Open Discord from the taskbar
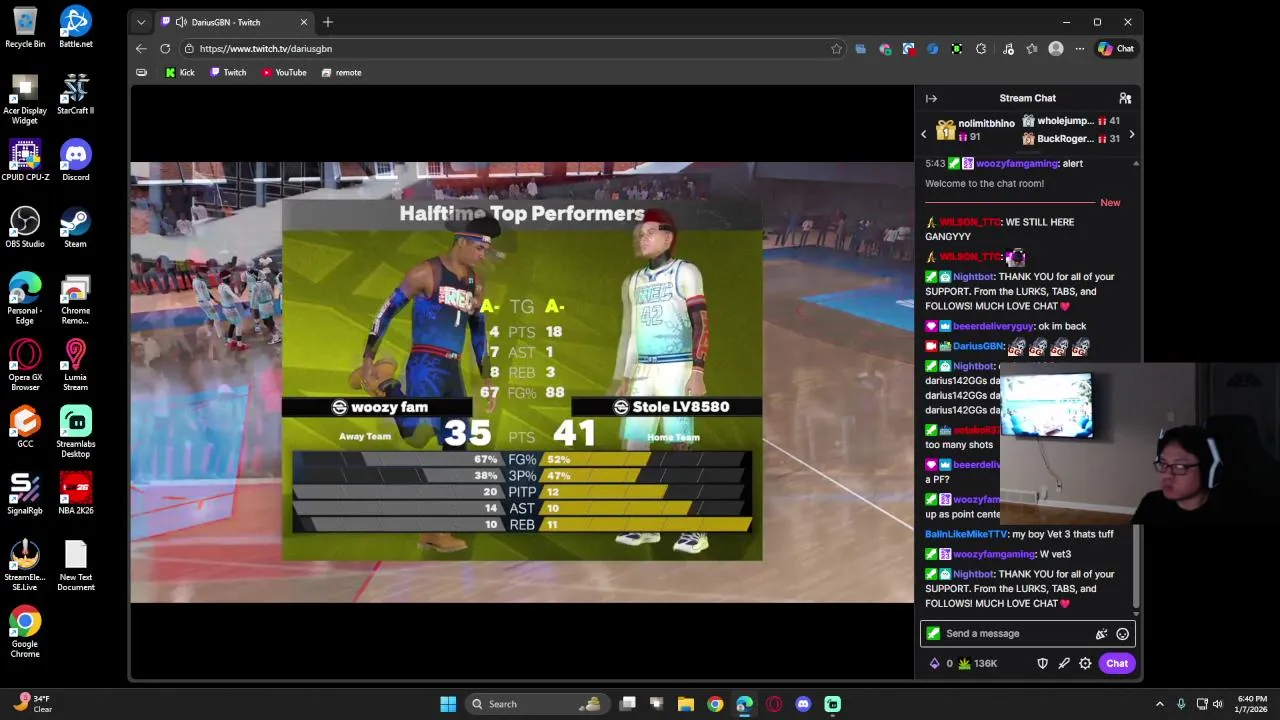 pyautogui.click(x=803, y=704)
